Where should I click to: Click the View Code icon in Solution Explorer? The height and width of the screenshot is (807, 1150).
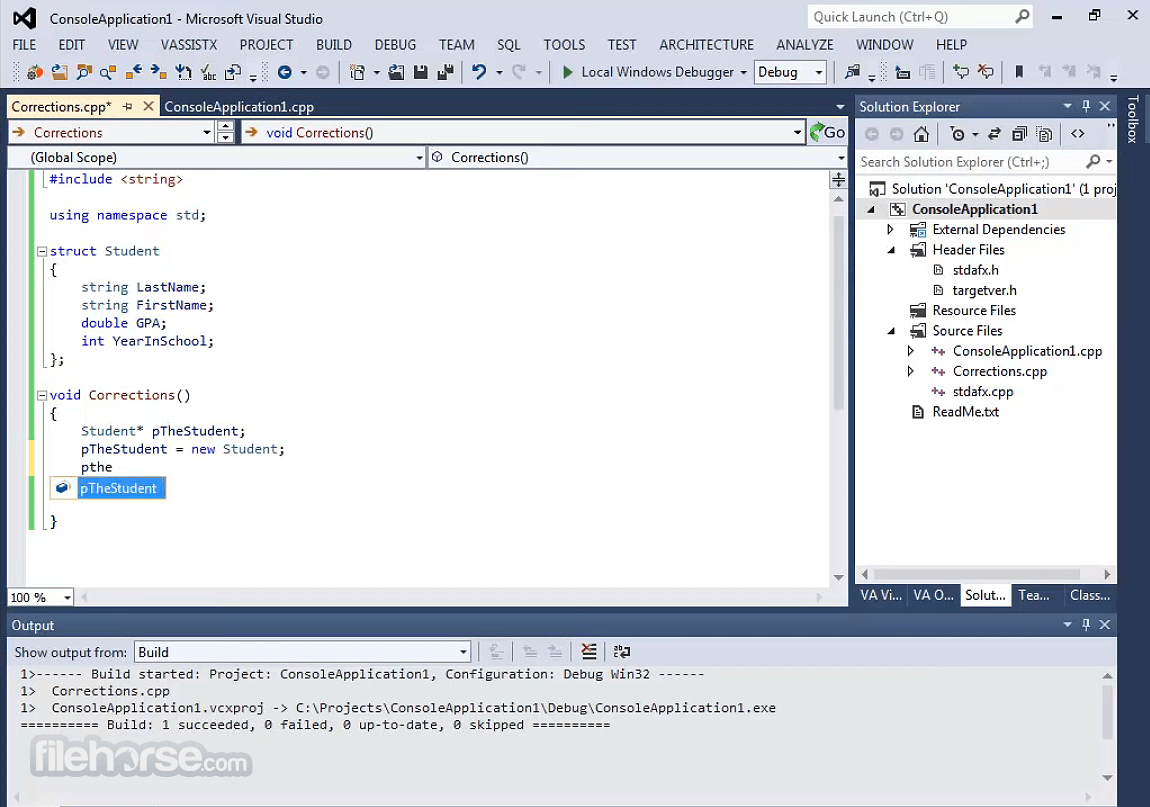[x=1077, y=134]
